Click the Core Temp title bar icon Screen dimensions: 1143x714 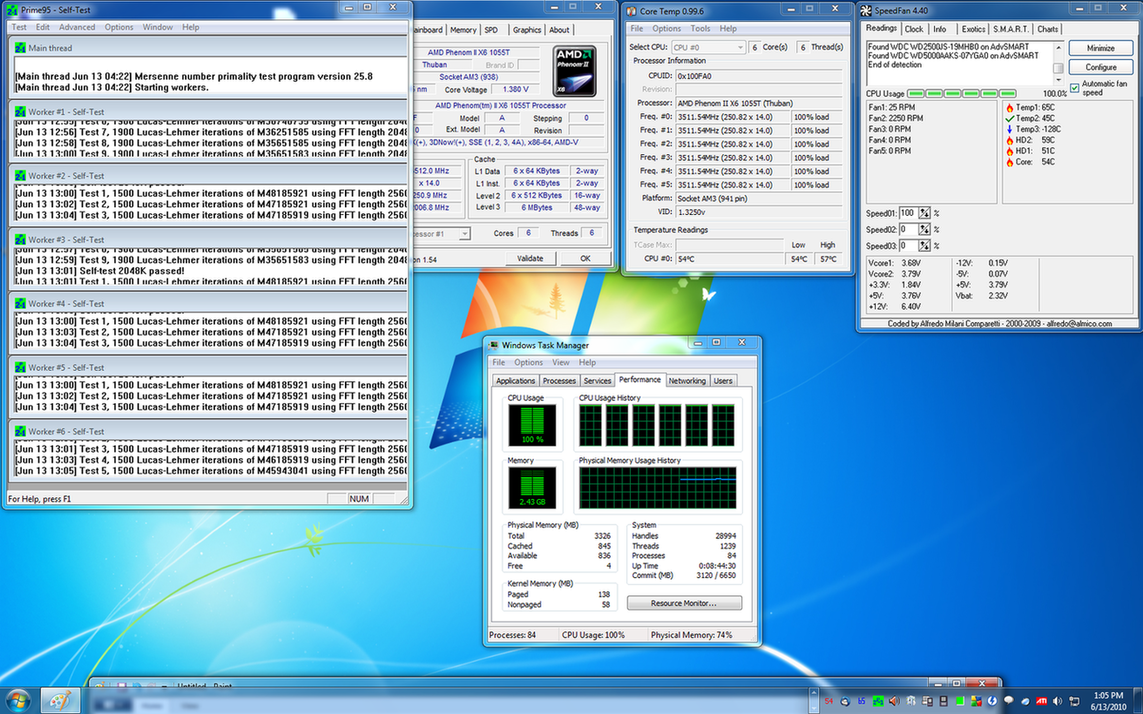(632, 10)
